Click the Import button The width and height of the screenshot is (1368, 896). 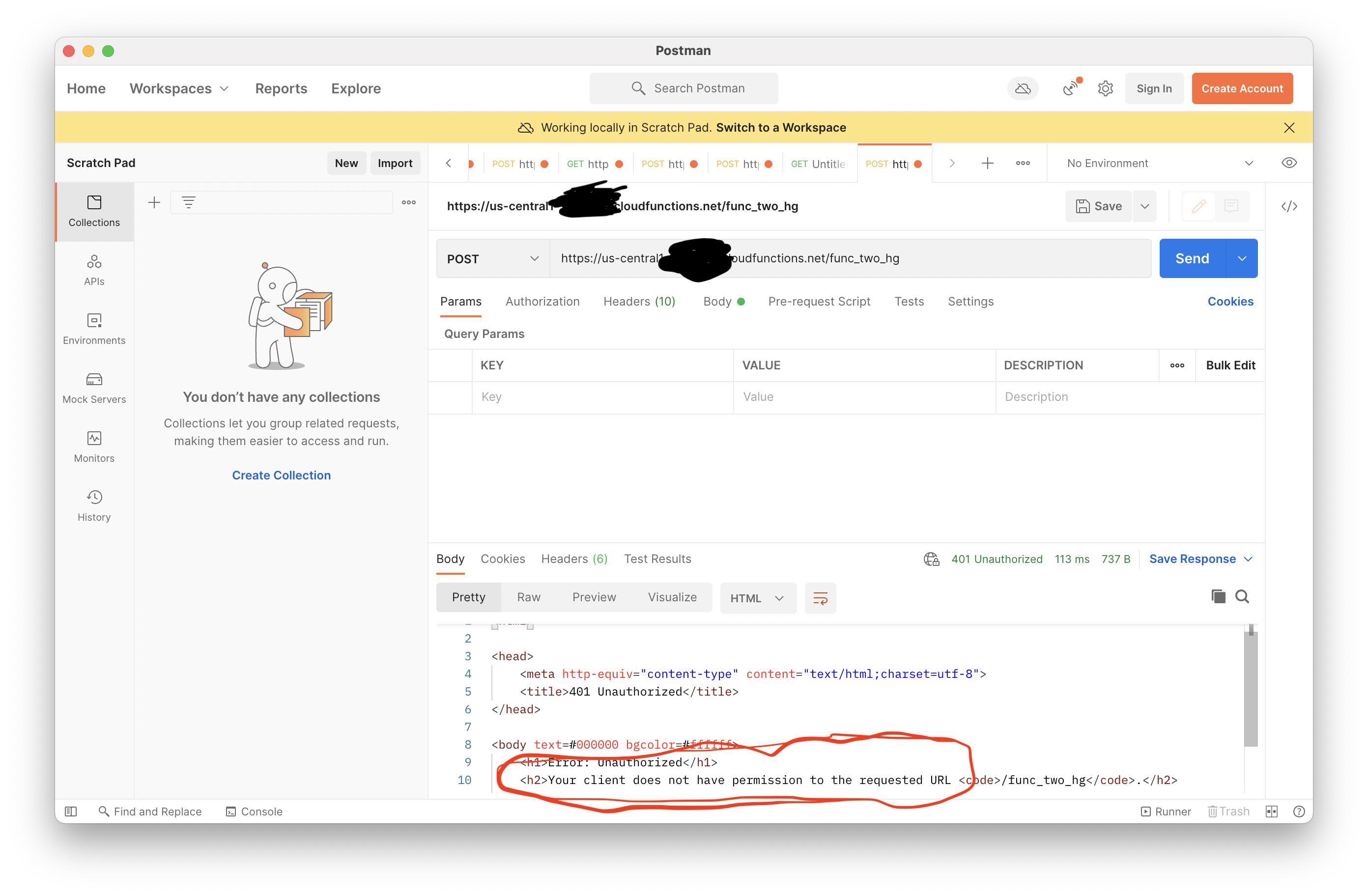(395, 163)
